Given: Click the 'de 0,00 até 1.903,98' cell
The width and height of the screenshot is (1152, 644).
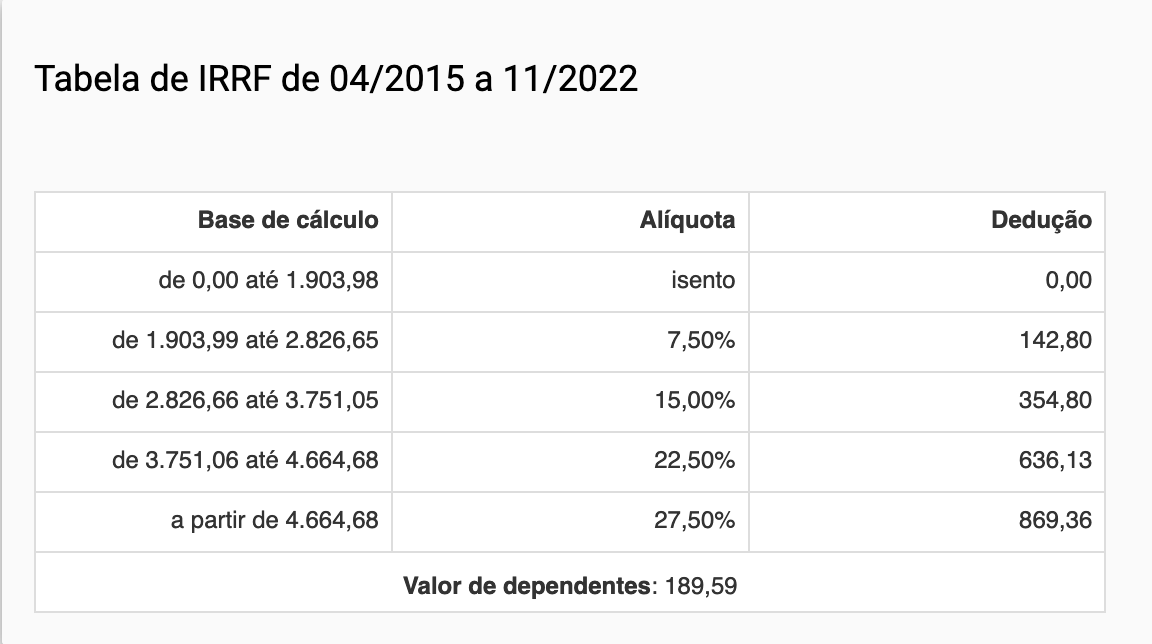Looking at the screenshot, I should point(268,280).
